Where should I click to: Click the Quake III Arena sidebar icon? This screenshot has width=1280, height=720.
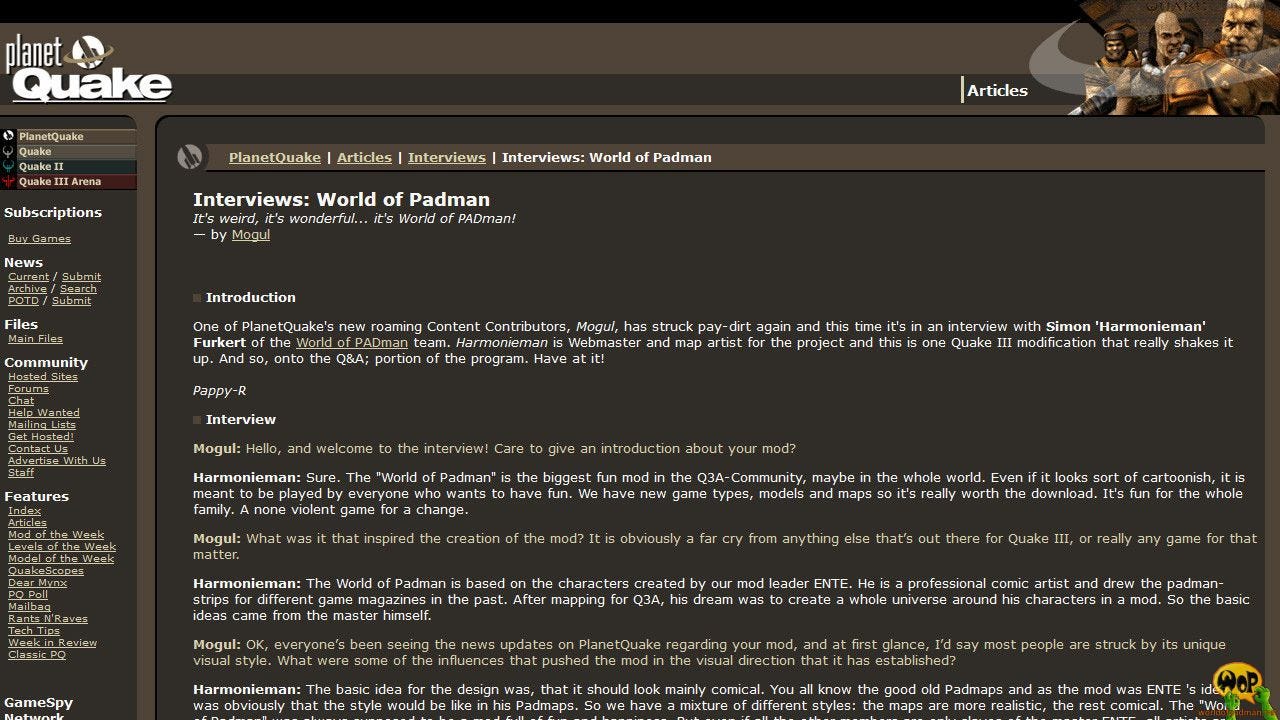(9, 181)
